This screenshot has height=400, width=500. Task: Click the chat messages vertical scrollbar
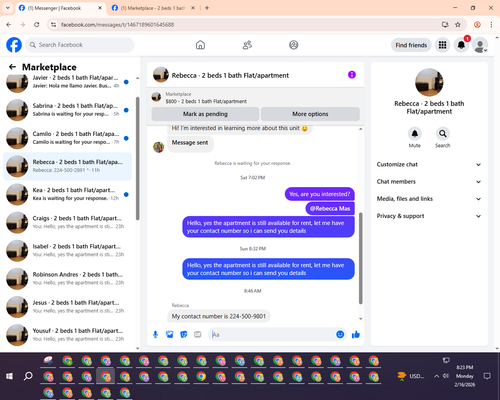(x=360, y=258)
